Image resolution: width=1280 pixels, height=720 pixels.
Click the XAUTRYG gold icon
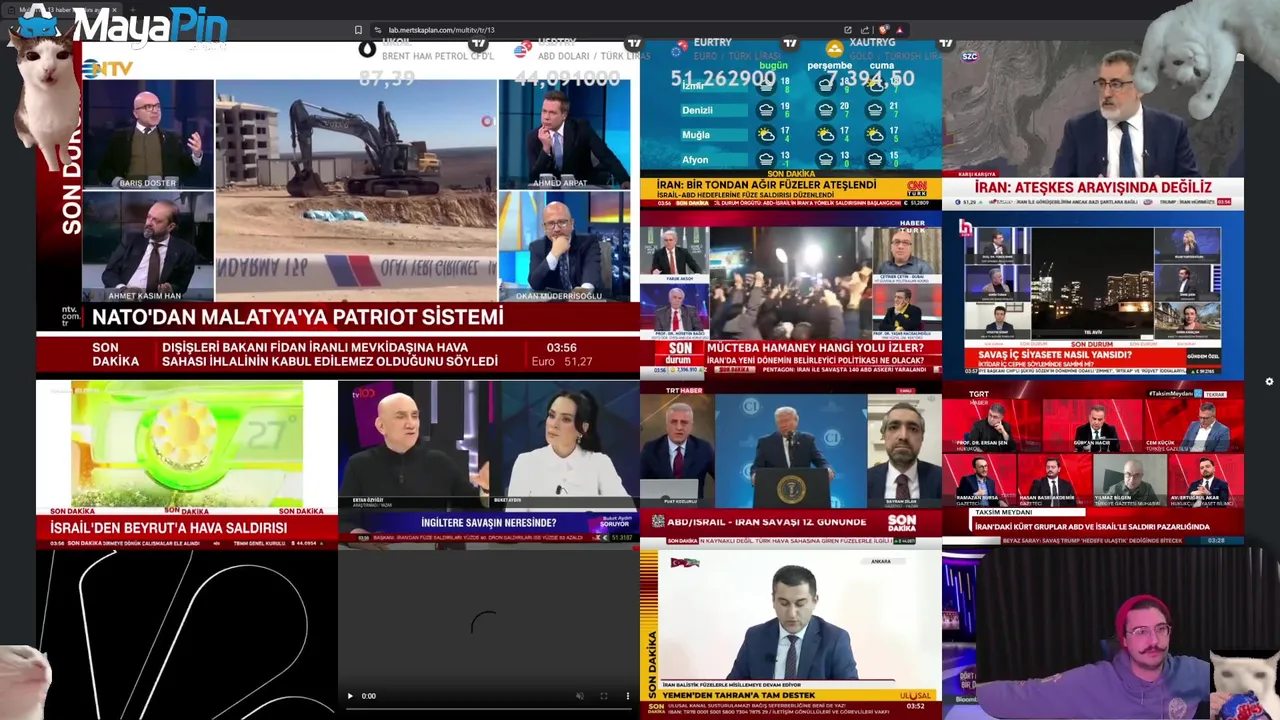coord(835,48)
